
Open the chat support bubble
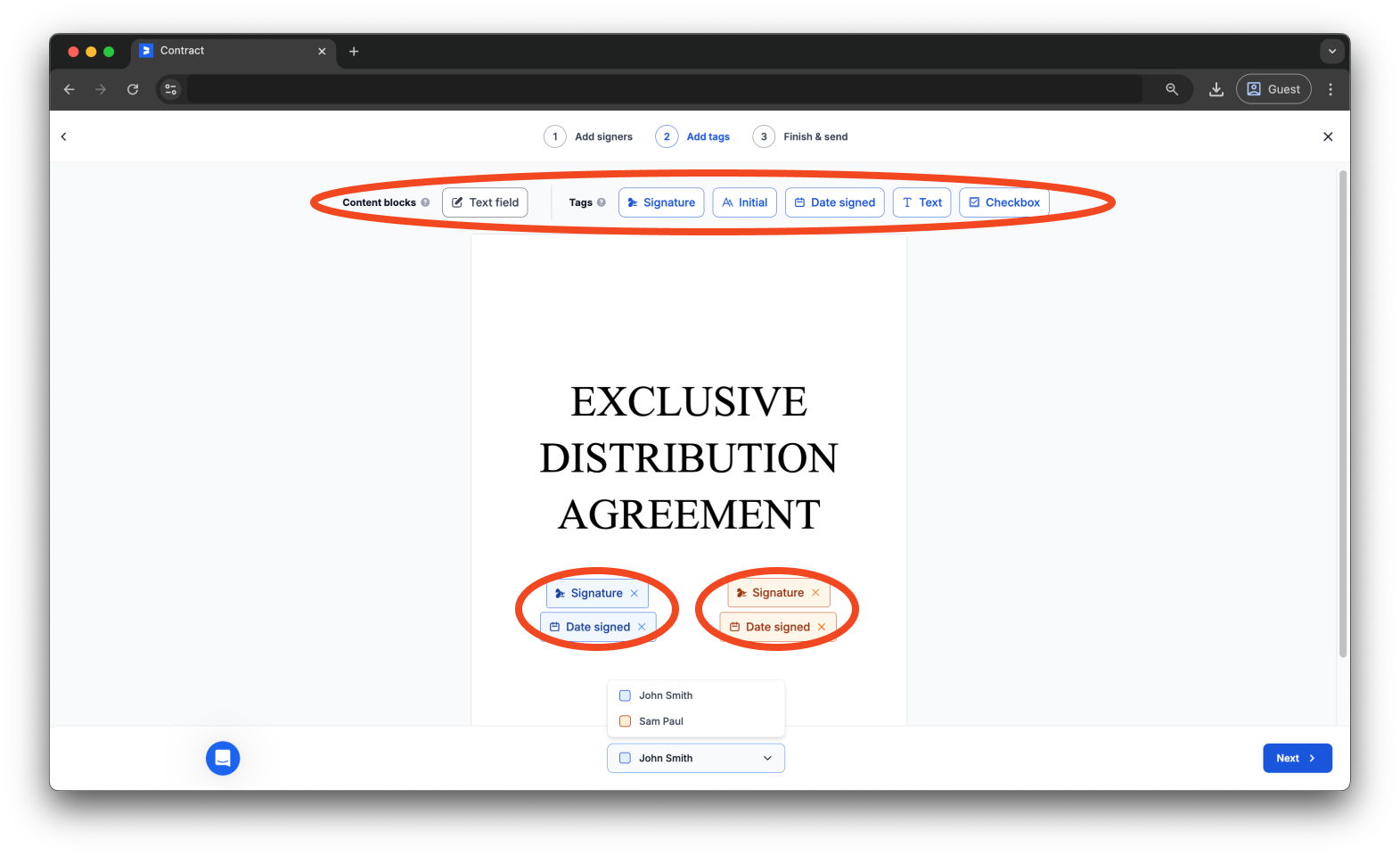pos(223,758)
